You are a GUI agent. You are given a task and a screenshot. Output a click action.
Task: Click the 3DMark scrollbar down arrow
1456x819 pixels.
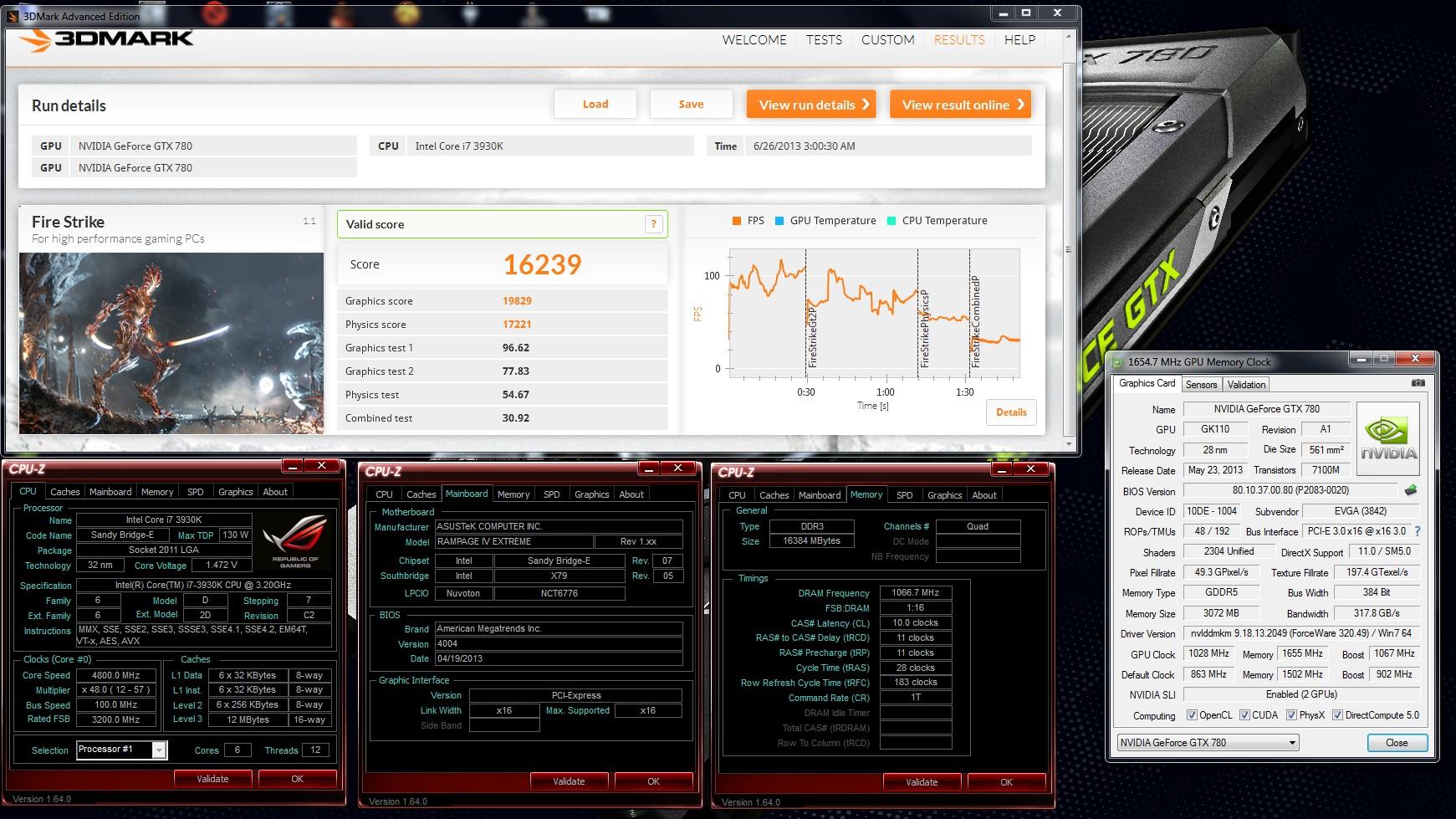1069,443
